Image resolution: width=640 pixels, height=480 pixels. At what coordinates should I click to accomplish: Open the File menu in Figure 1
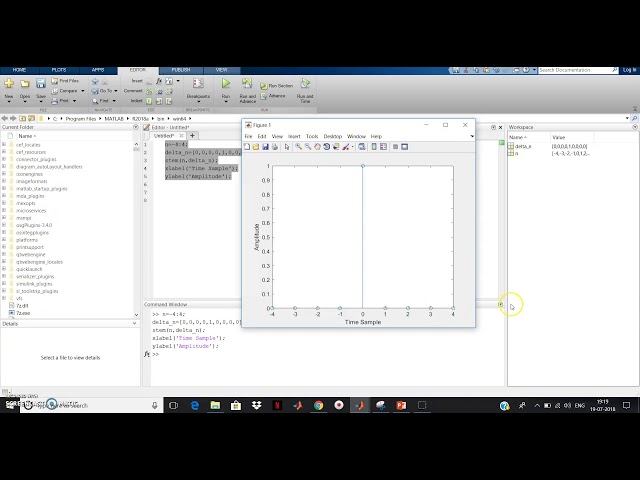pyautogui.click(x=248, y=136)
